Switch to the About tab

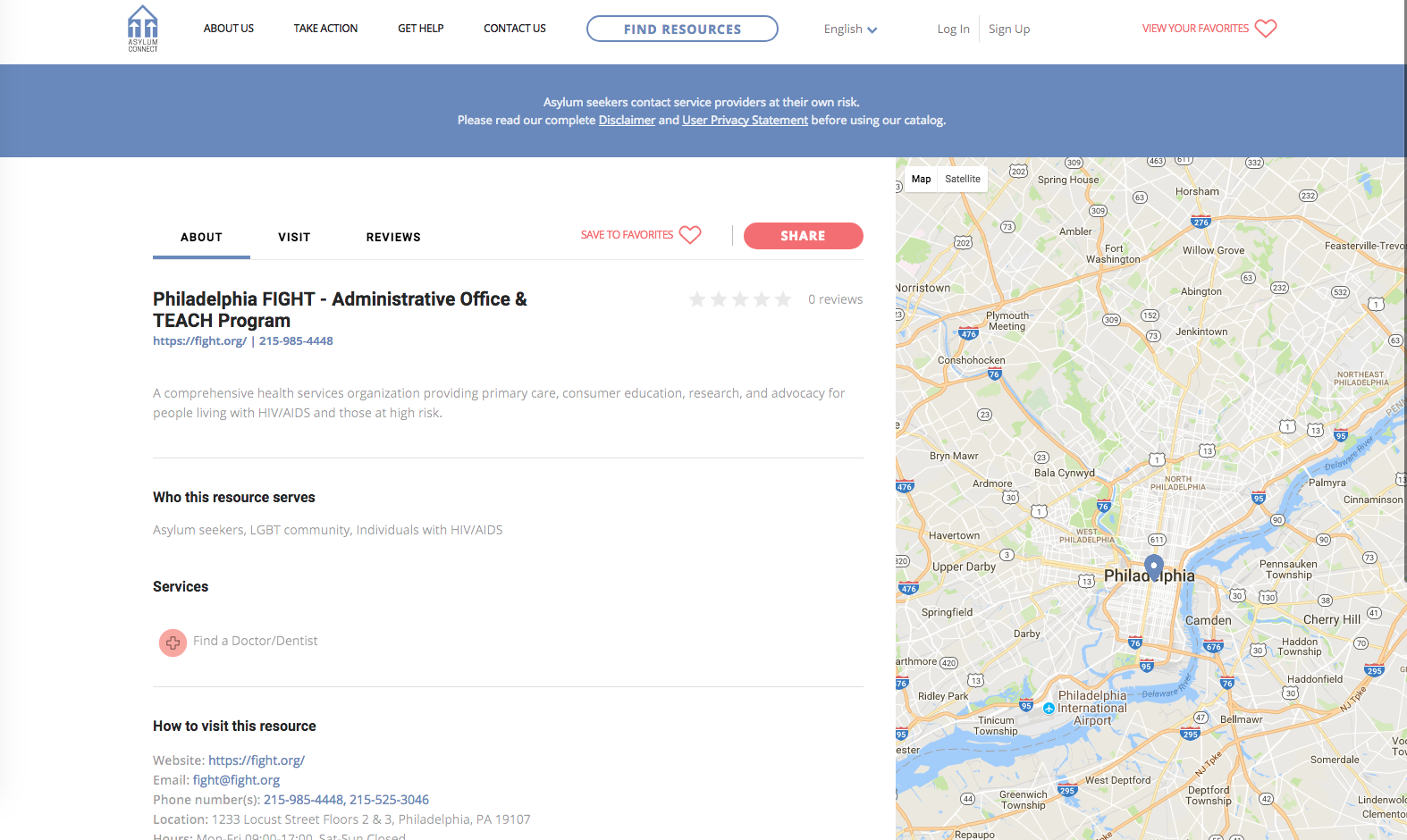[201, 238]
